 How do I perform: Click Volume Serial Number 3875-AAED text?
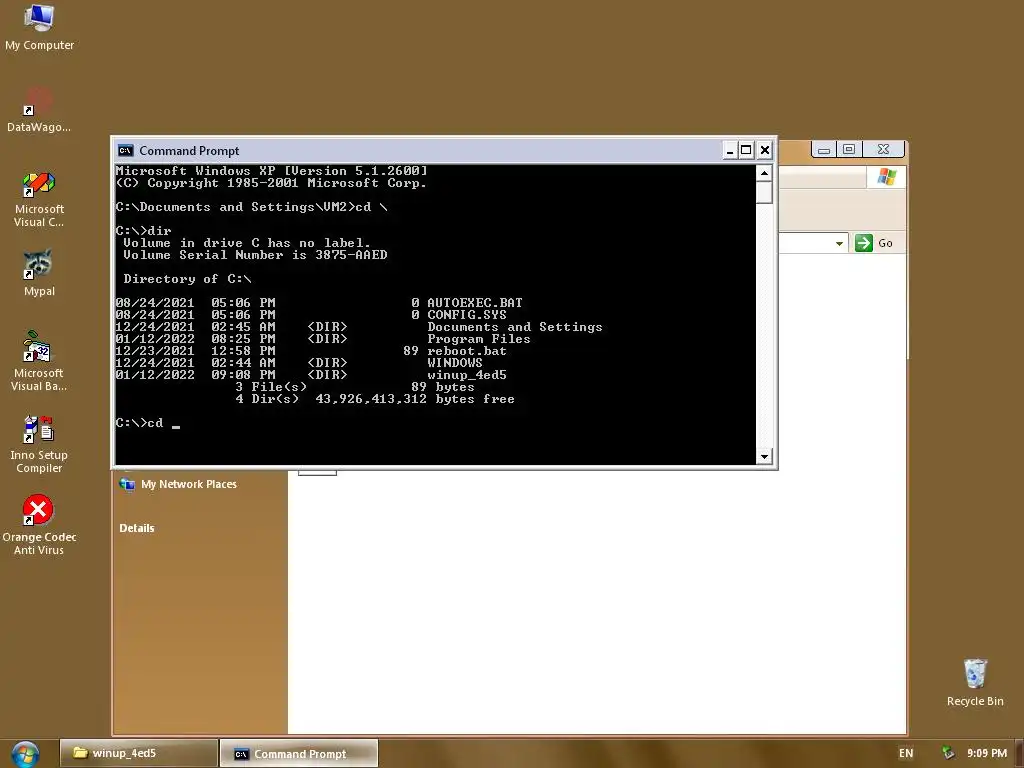[x=255, y=255]
